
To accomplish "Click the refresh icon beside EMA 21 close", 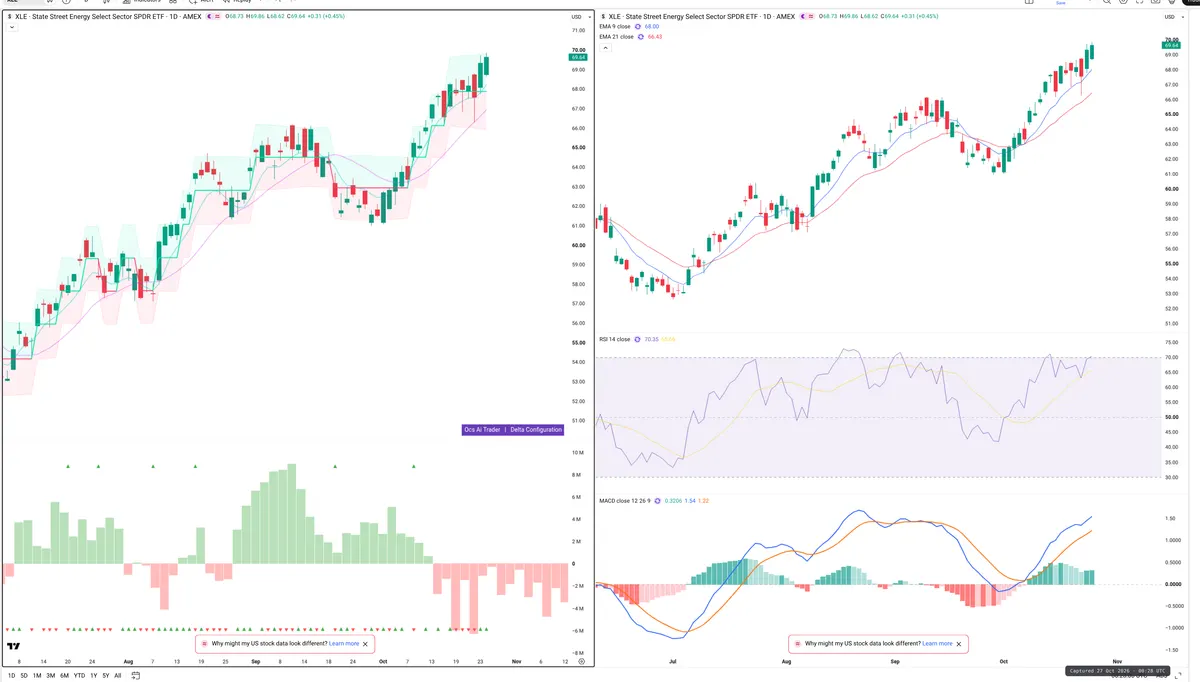I will [x=642, y=36].
